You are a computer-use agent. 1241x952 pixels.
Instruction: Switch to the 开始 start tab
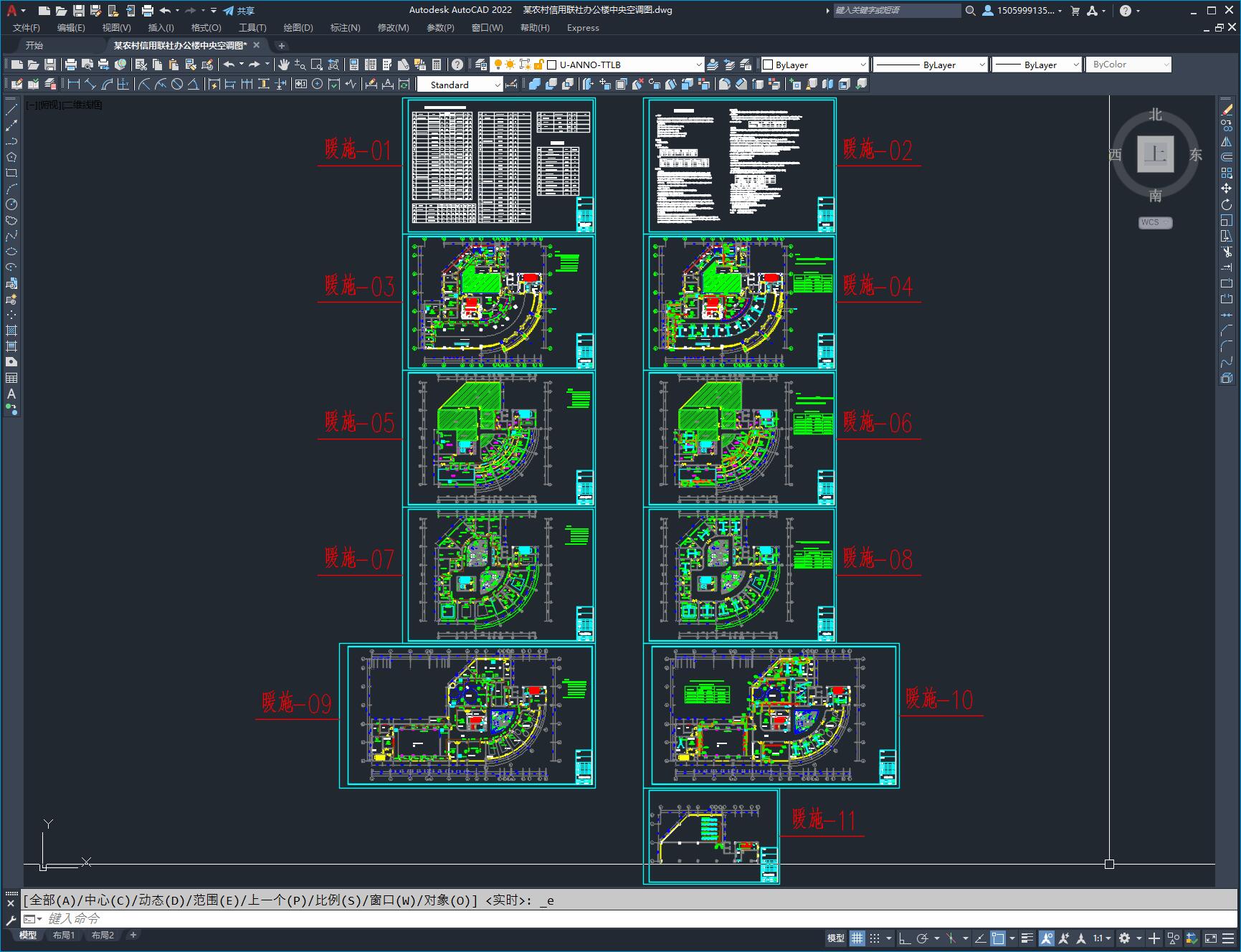34,45
